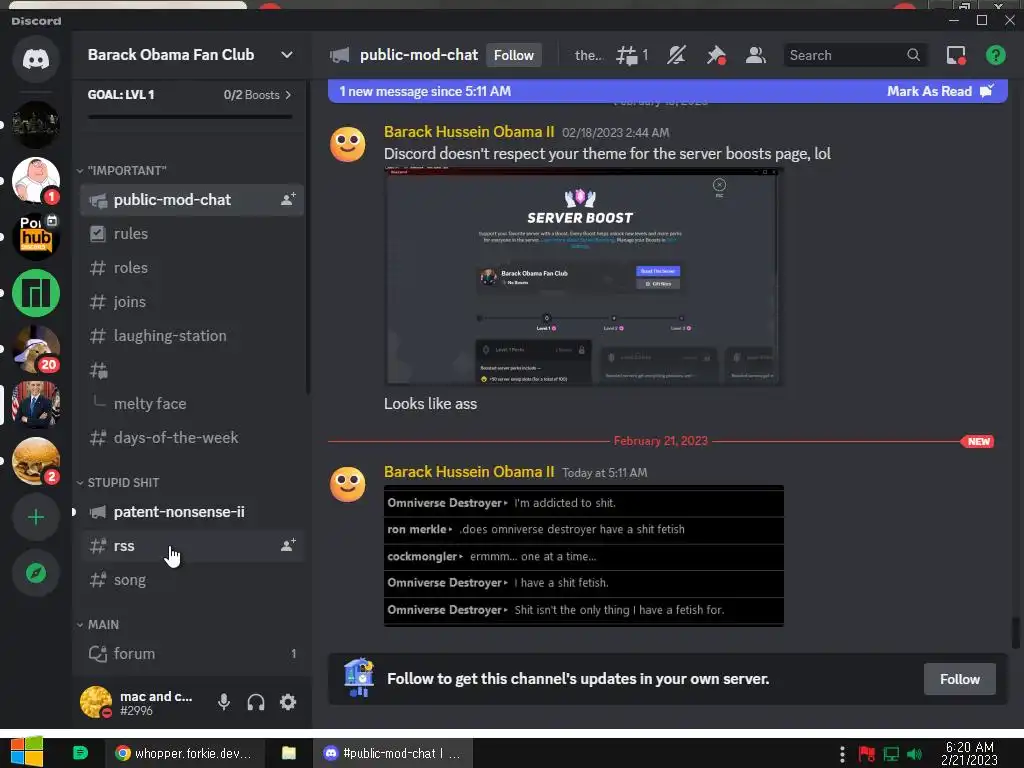Open the red flag tray icon

coord(867,754)
